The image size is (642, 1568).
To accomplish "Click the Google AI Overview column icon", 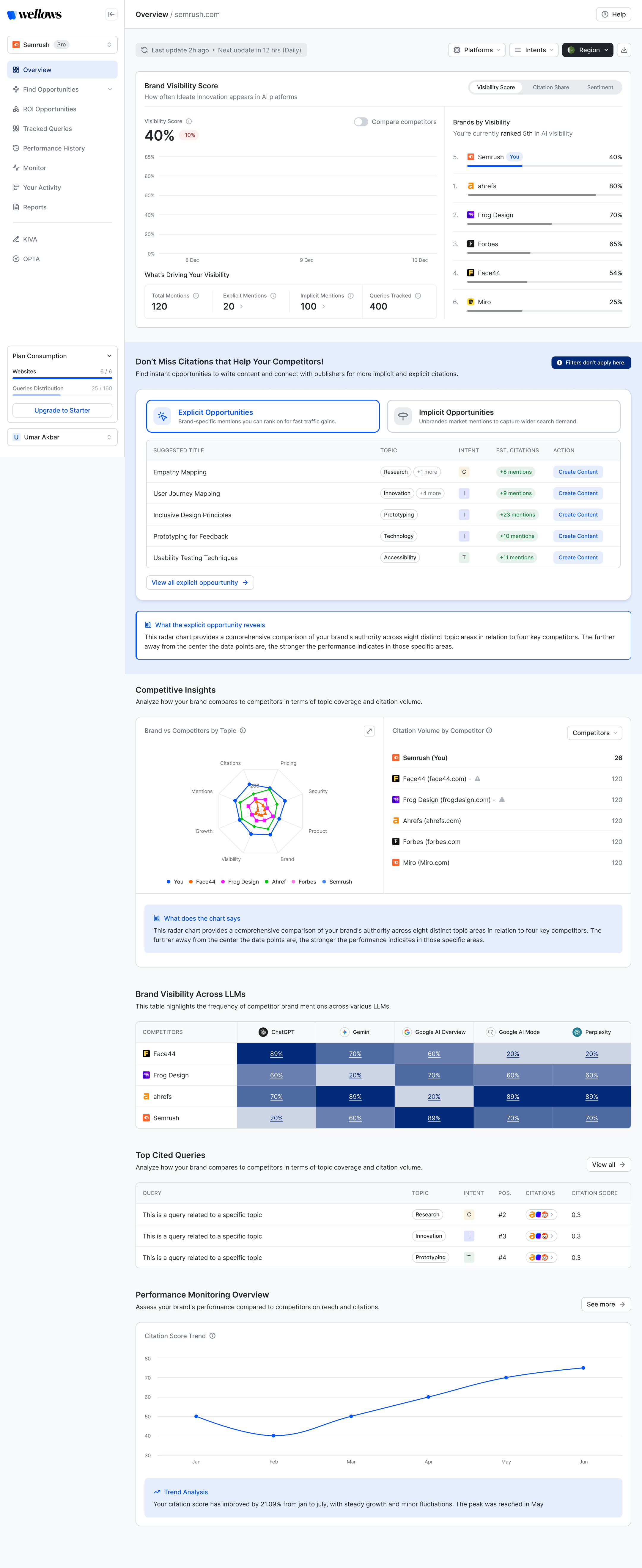I will click(x=407, y=1032).
